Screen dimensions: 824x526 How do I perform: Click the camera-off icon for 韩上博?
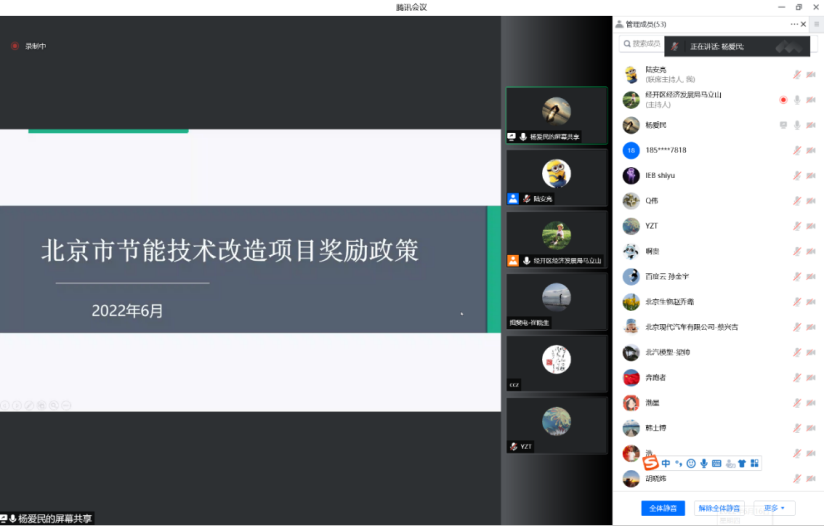pyautogui.click(x=811, y=428)
